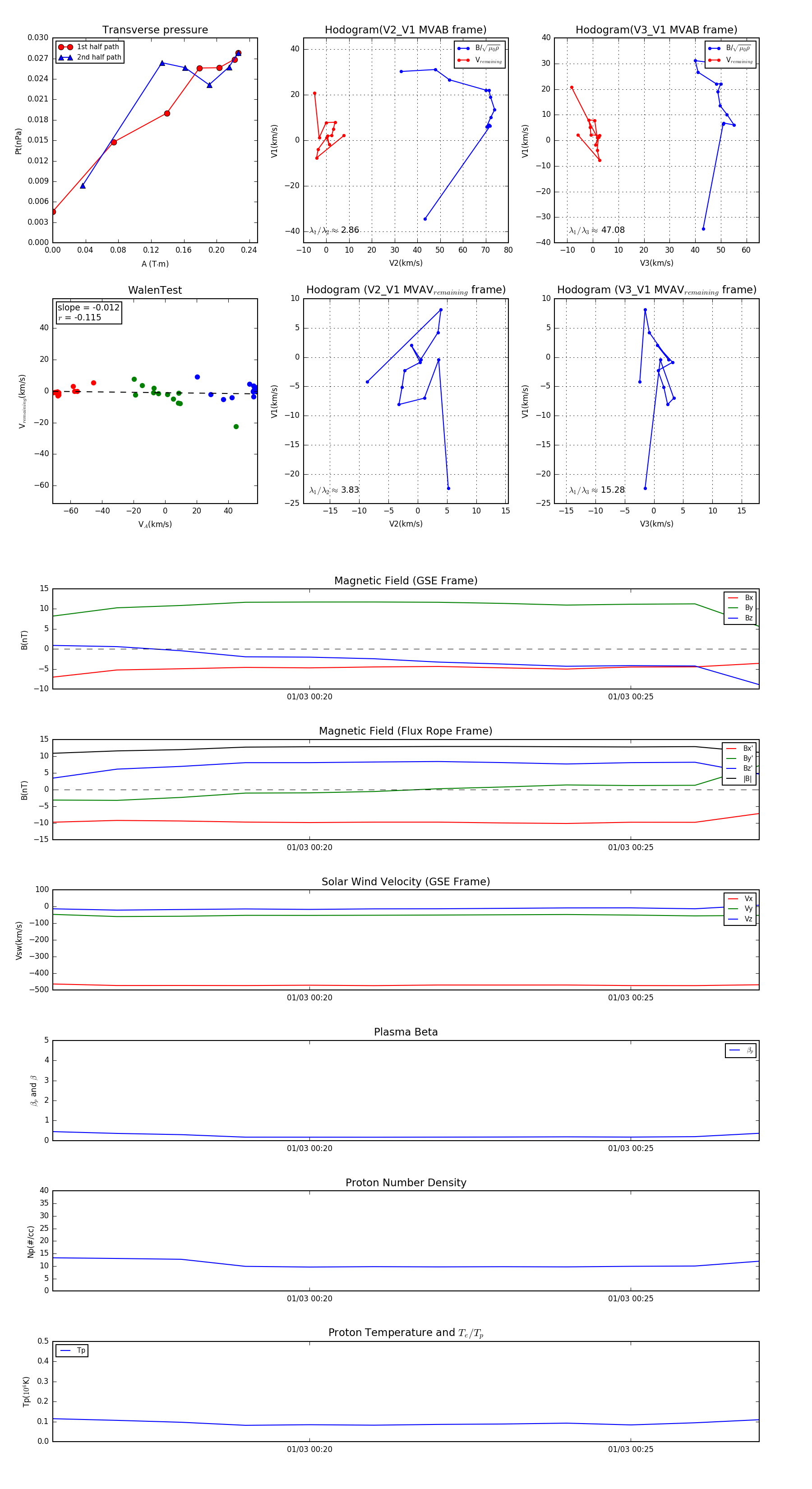
Task: Select B/√(μ0ρ) legend entry in V2_V1 MVAB hodogram
Action: [x=479, y=49]
